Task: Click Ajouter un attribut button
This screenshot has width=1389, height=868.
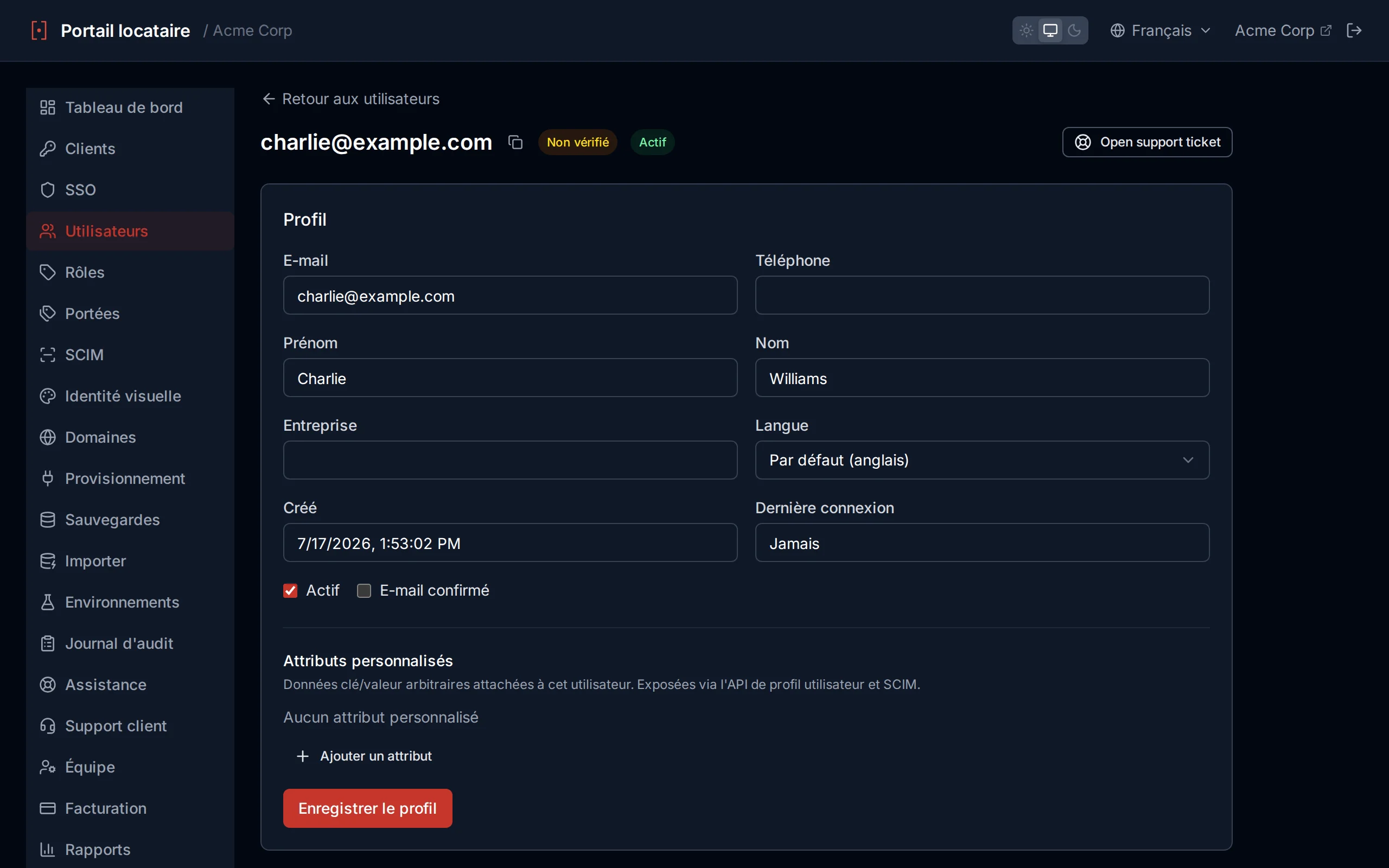Action: [x=364, y=756]
